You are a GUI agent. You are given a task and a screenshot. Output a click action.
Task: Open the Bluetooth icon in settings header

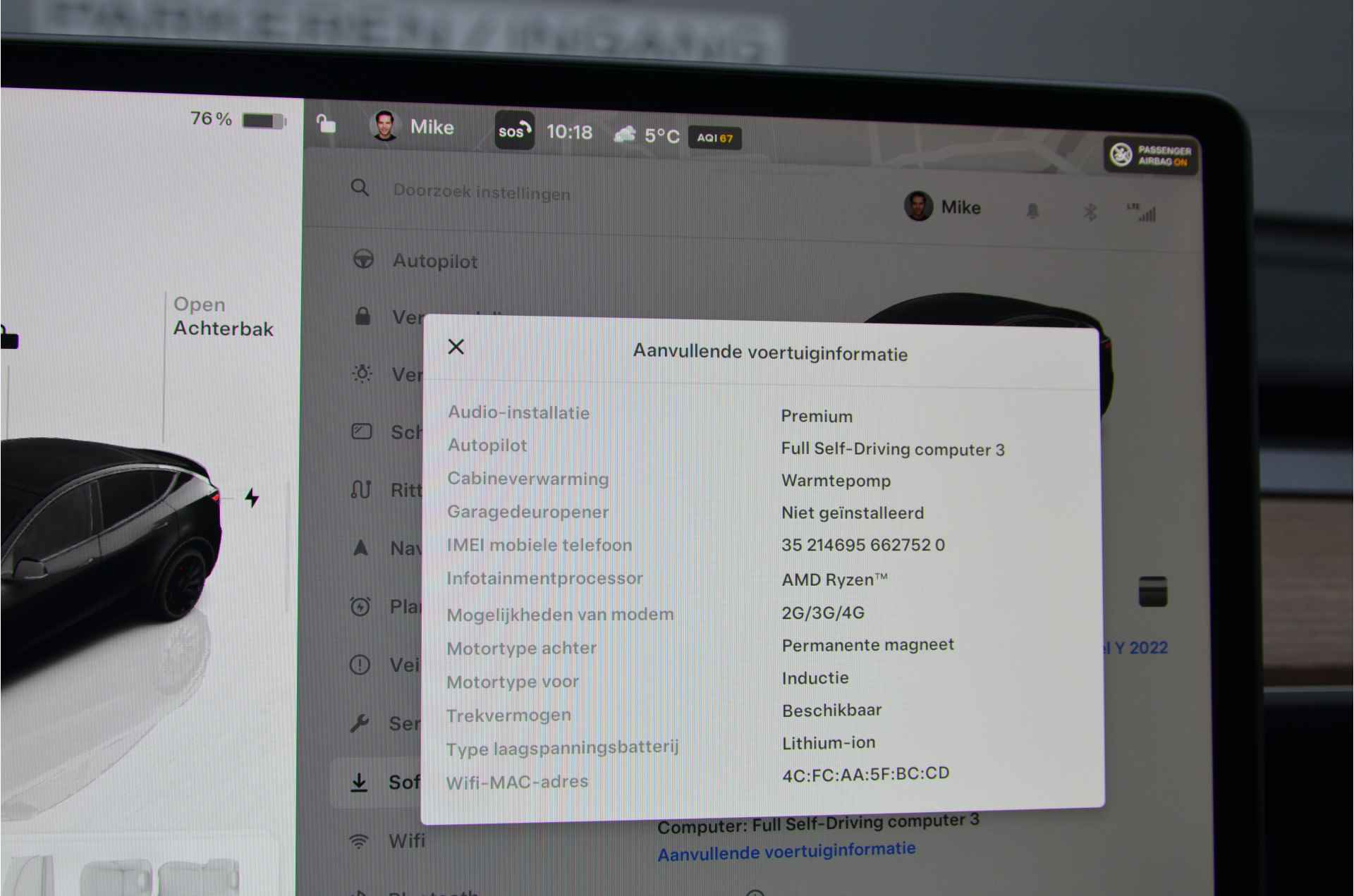click(1090, 211)
